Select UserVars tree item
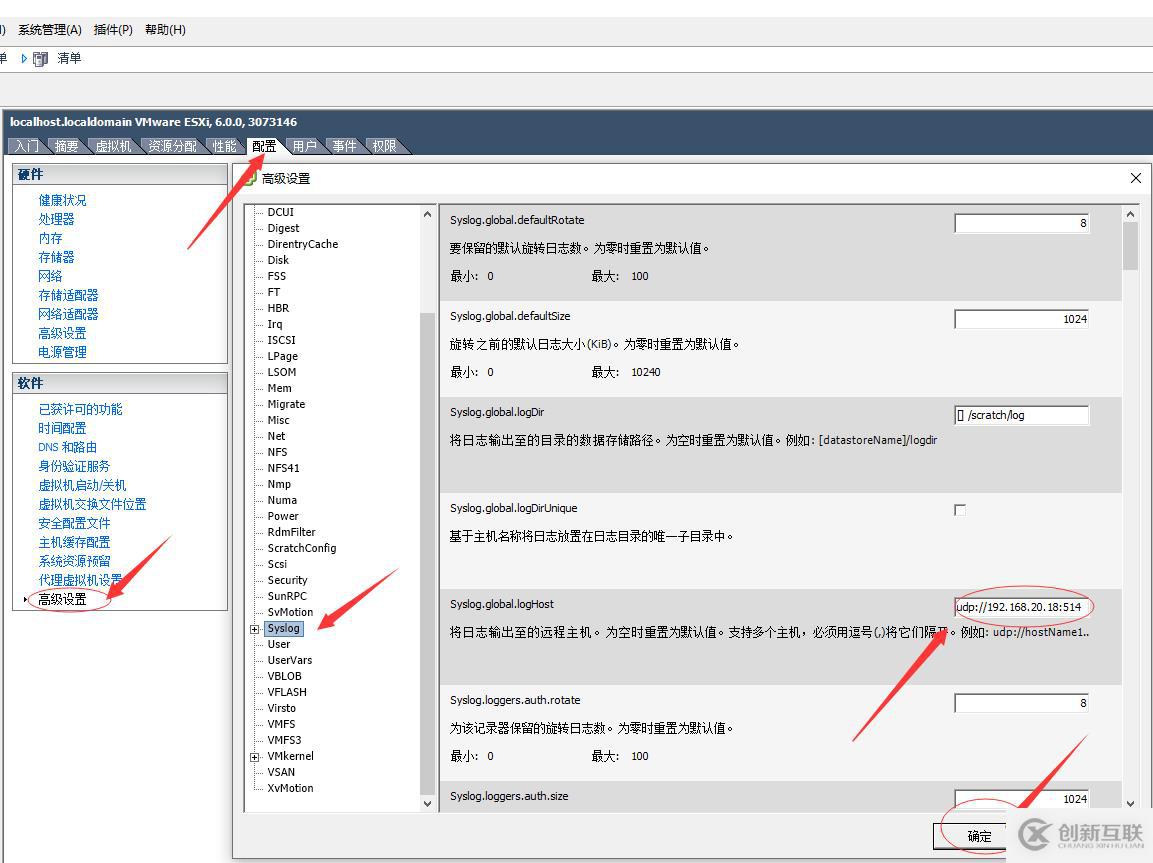This screenshot has width=1153, height=863. tap(290, 660)
